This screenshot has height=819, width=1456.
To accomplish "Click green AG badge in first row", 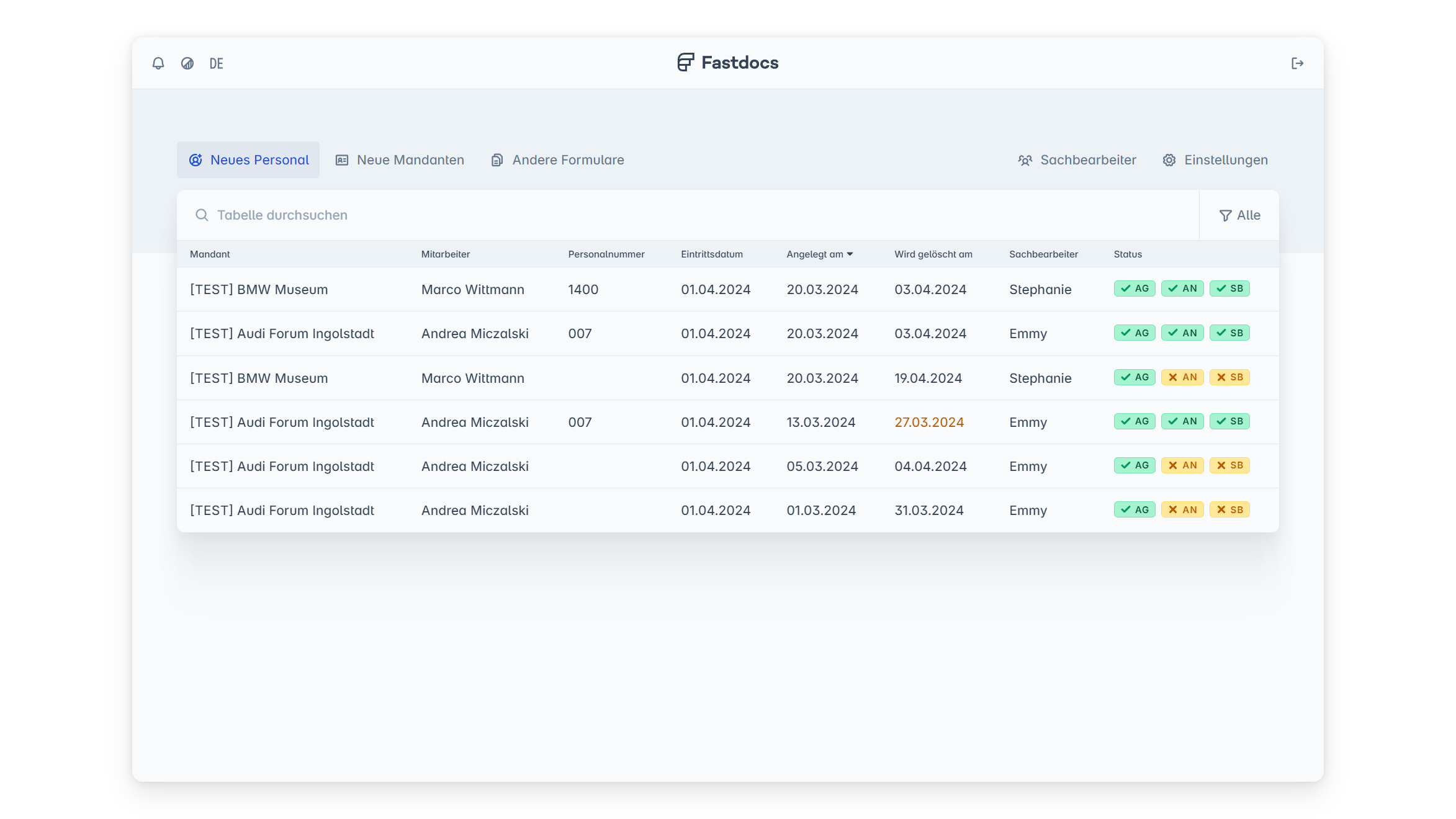I will pyautogui.click(x=1135, y=289).
